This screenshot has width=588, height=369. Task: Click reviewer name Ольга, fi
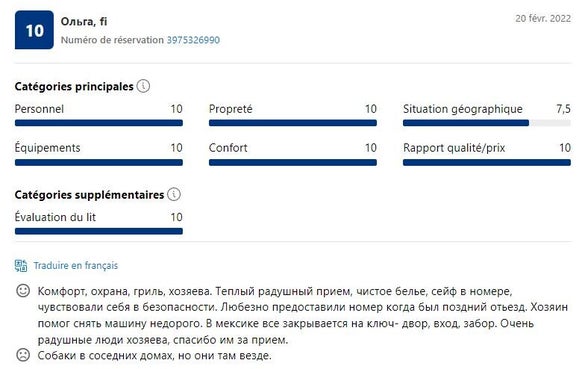click(x=84, y=22)
